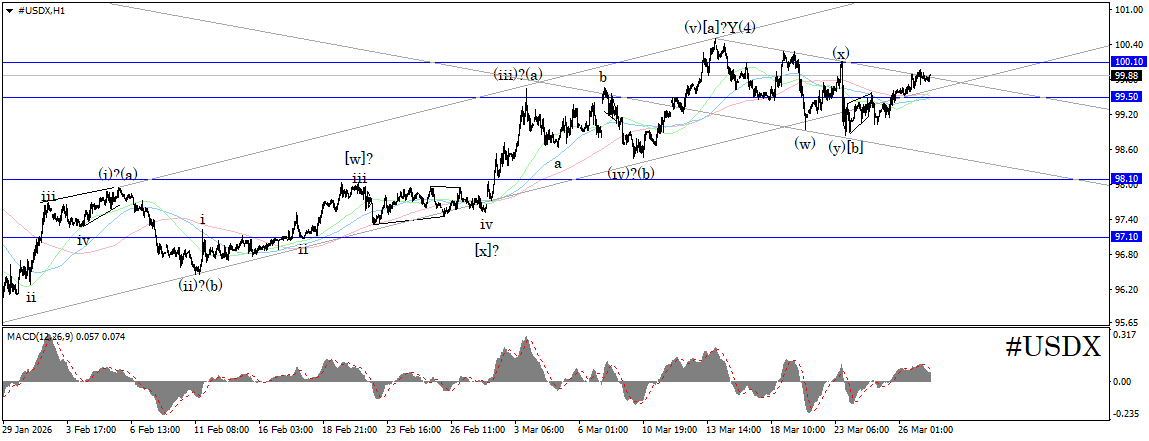Open the chart menu triangle beside #USDX,H1
The image size is (1149, 441).
point(8,11)
